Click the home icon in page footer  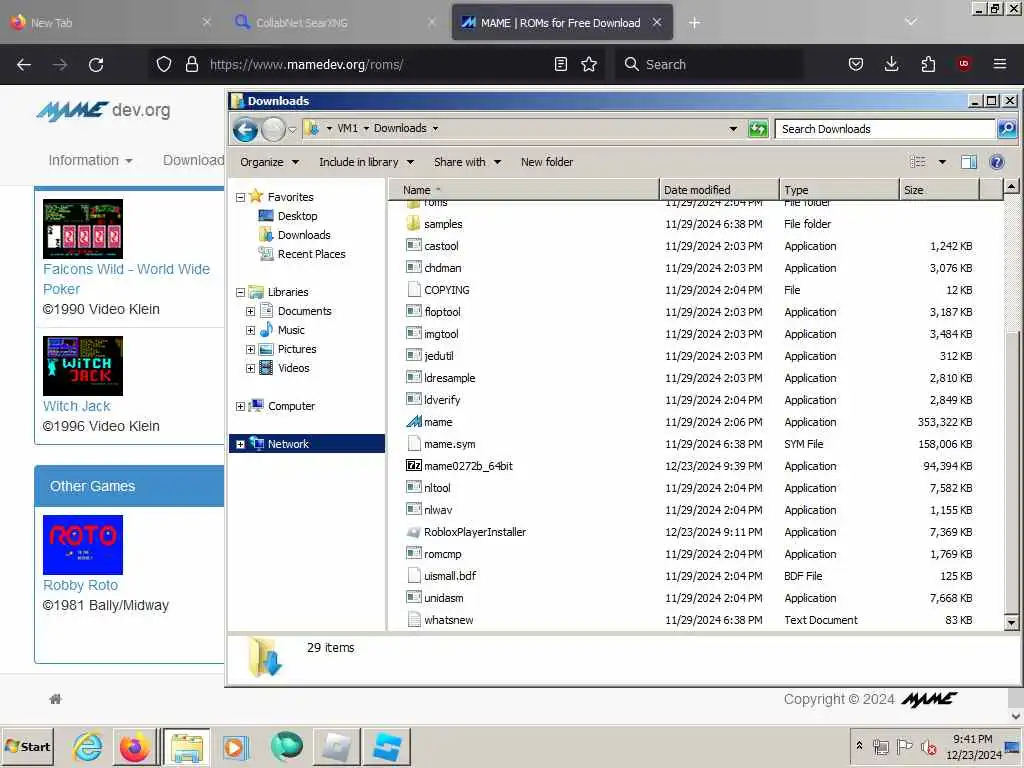[56, 699]
